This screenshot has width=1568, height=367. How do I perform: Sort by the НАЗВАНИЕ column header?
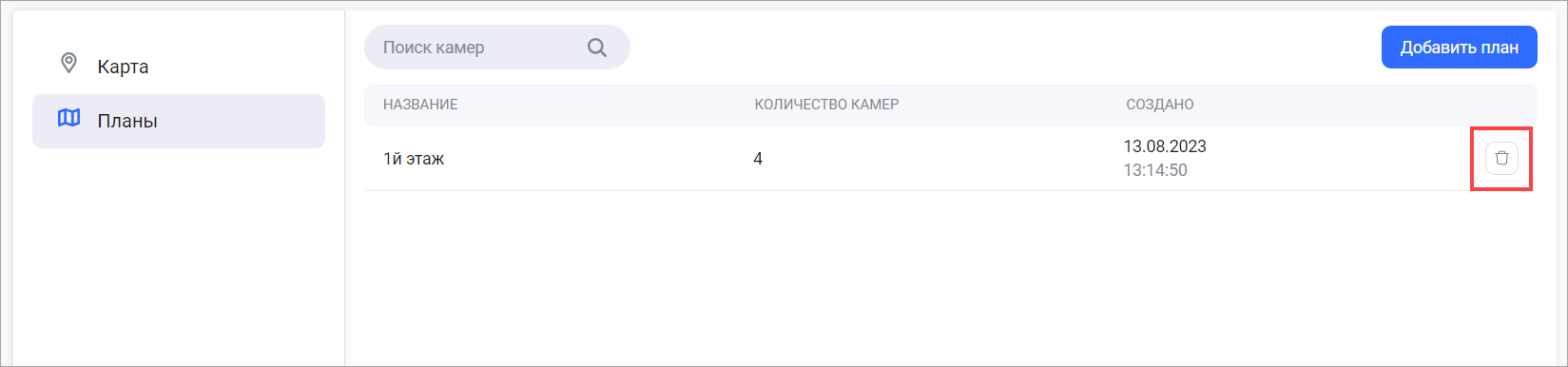[x=420, y=105]
